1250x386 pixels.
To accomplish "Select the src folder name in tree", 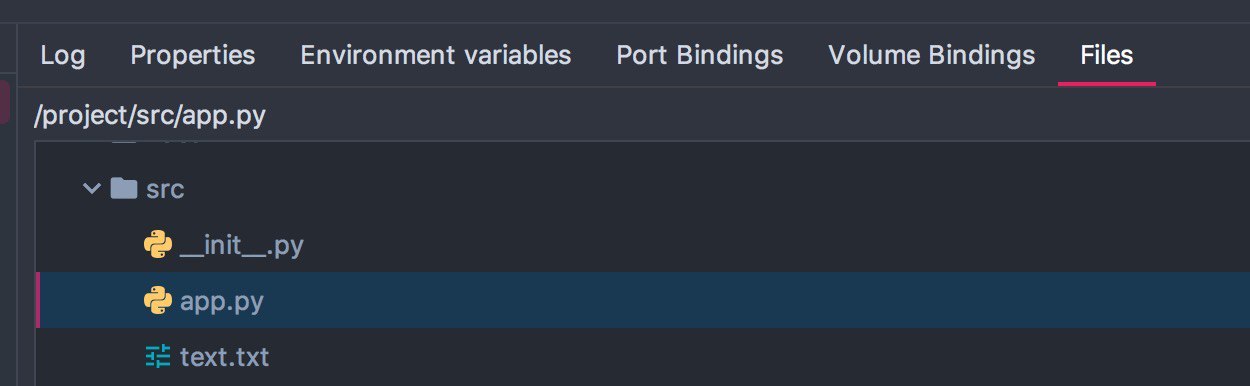I will click(x=165, y=189).
